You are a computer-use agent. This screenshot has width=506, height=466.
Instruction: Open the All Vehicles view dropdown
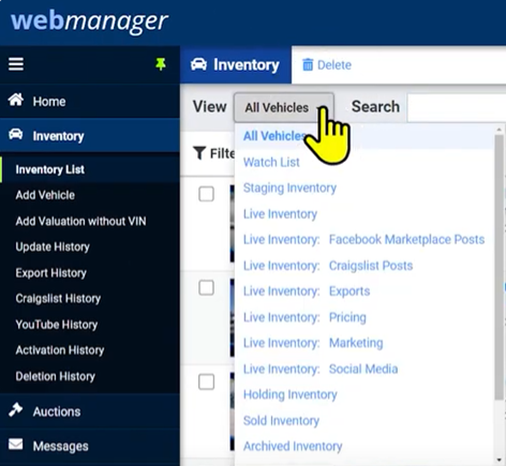(x=284, y=107)
